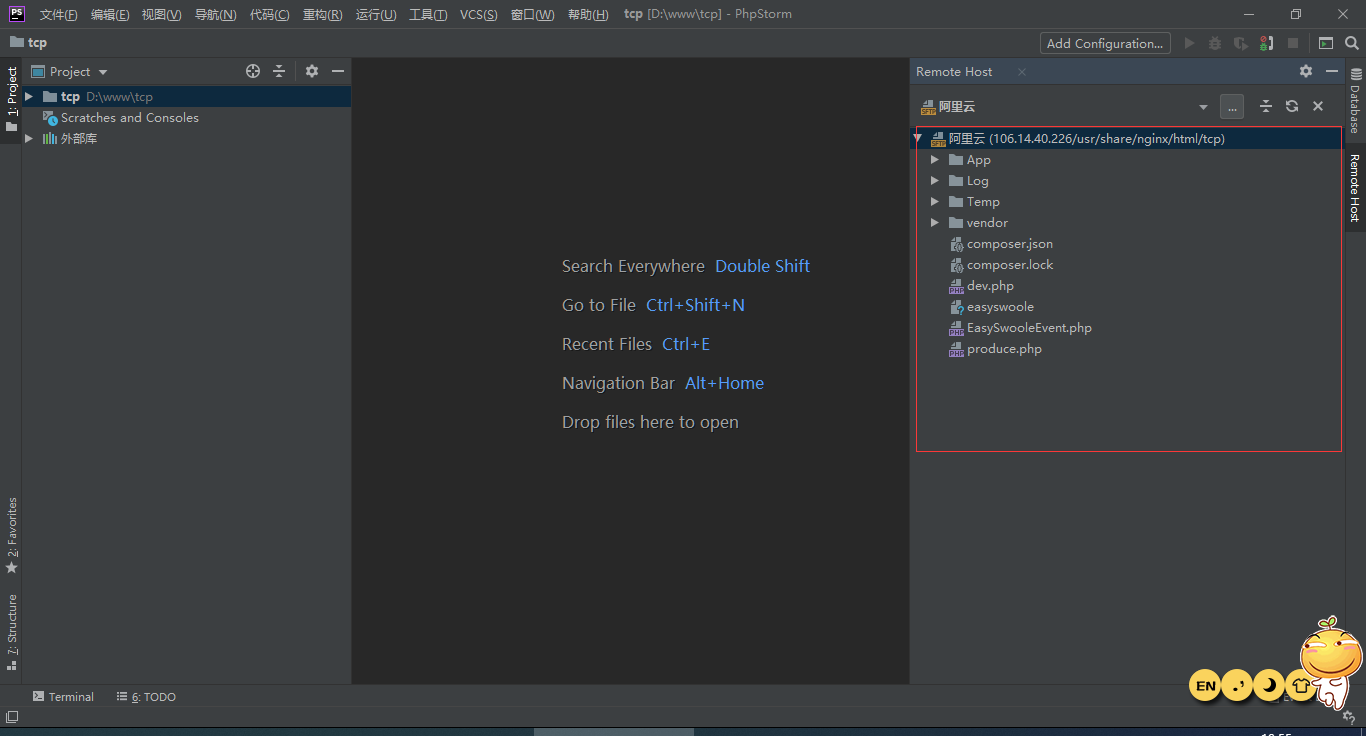Expand the App folder
The width and height of the screenshot is (1366, 736).
(935, 159)
